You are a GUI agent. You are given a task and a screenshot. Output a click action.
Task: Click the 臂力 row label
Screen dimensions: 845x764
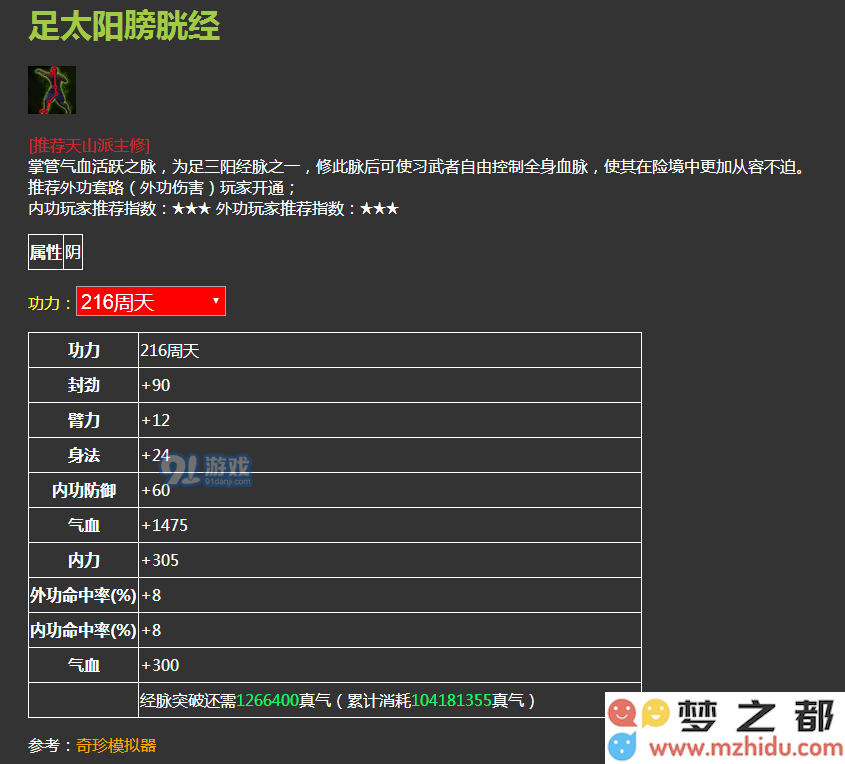click(84, 420)
